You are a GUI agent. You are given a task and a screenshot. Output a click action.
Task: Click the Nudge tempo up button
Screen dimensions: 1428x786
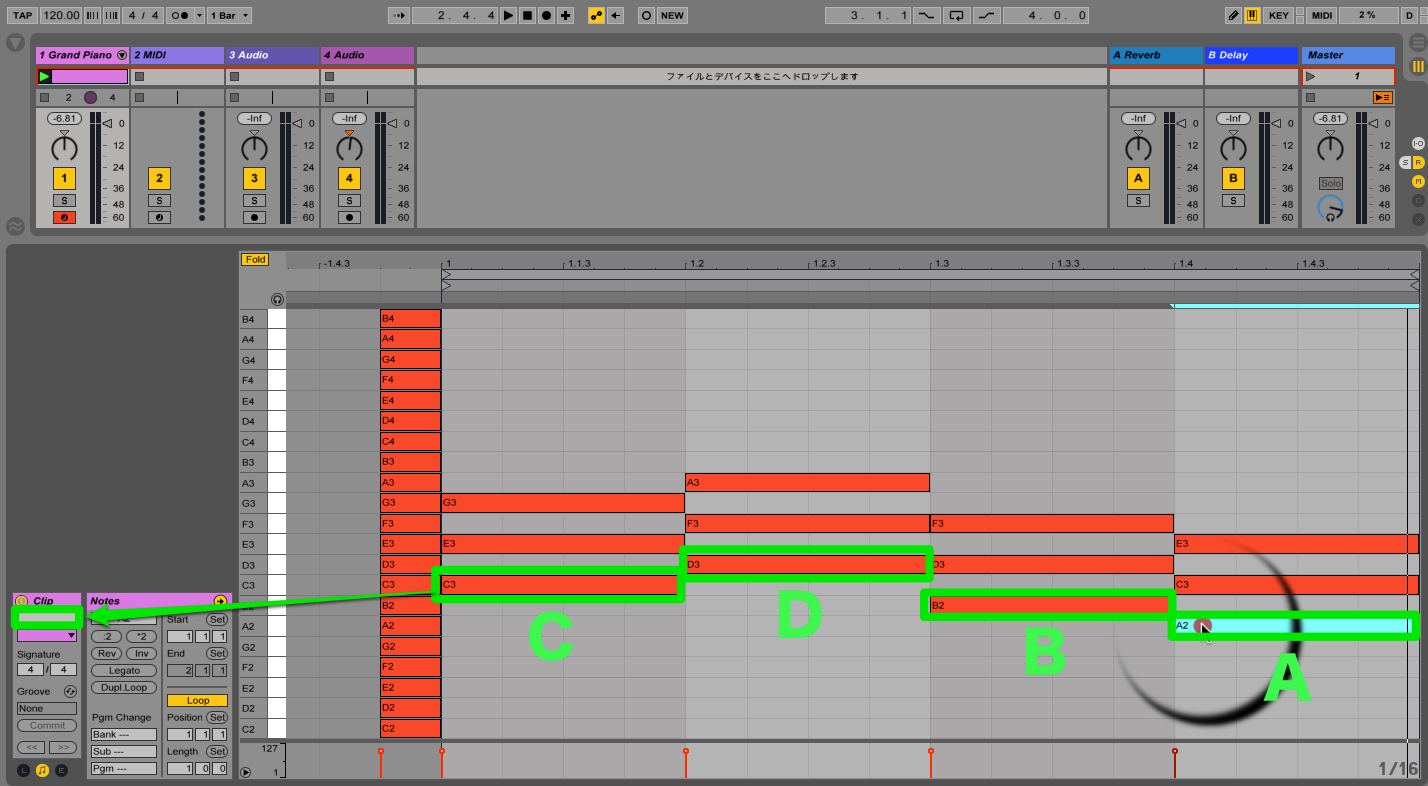pos(112,16)
